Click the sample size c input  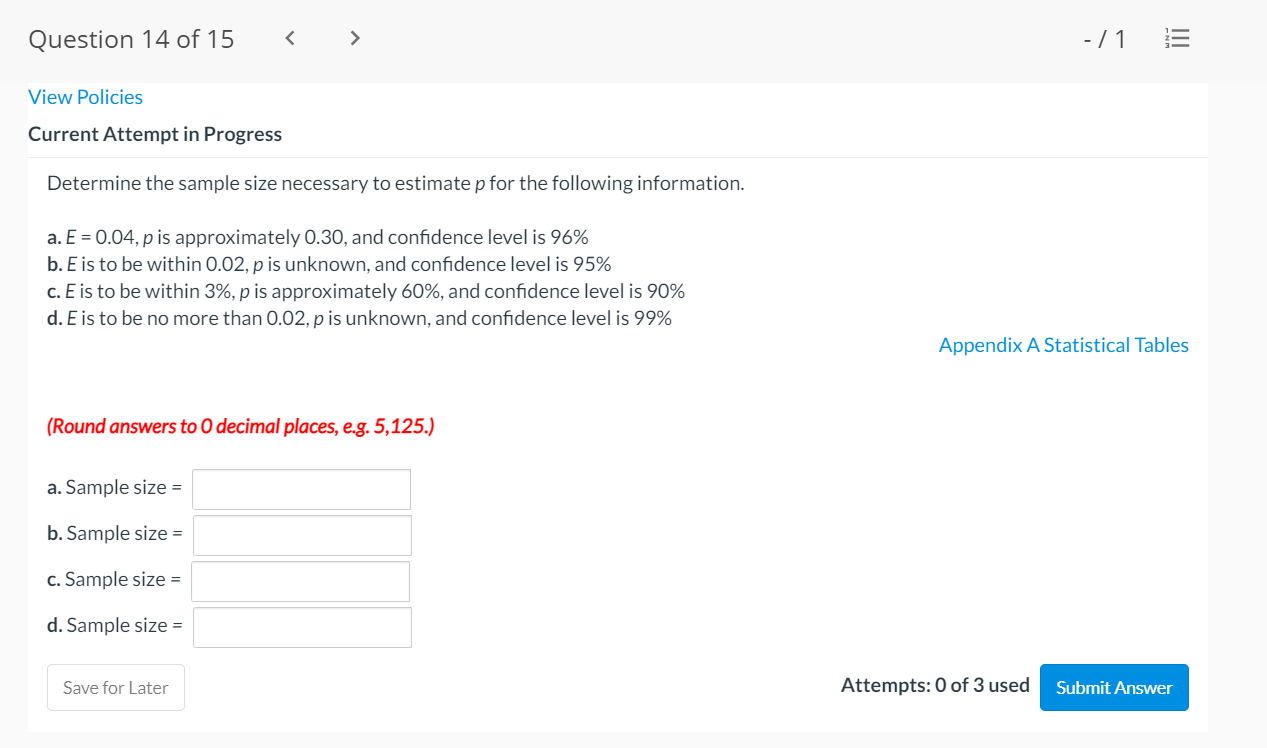[x=301, y=581]
